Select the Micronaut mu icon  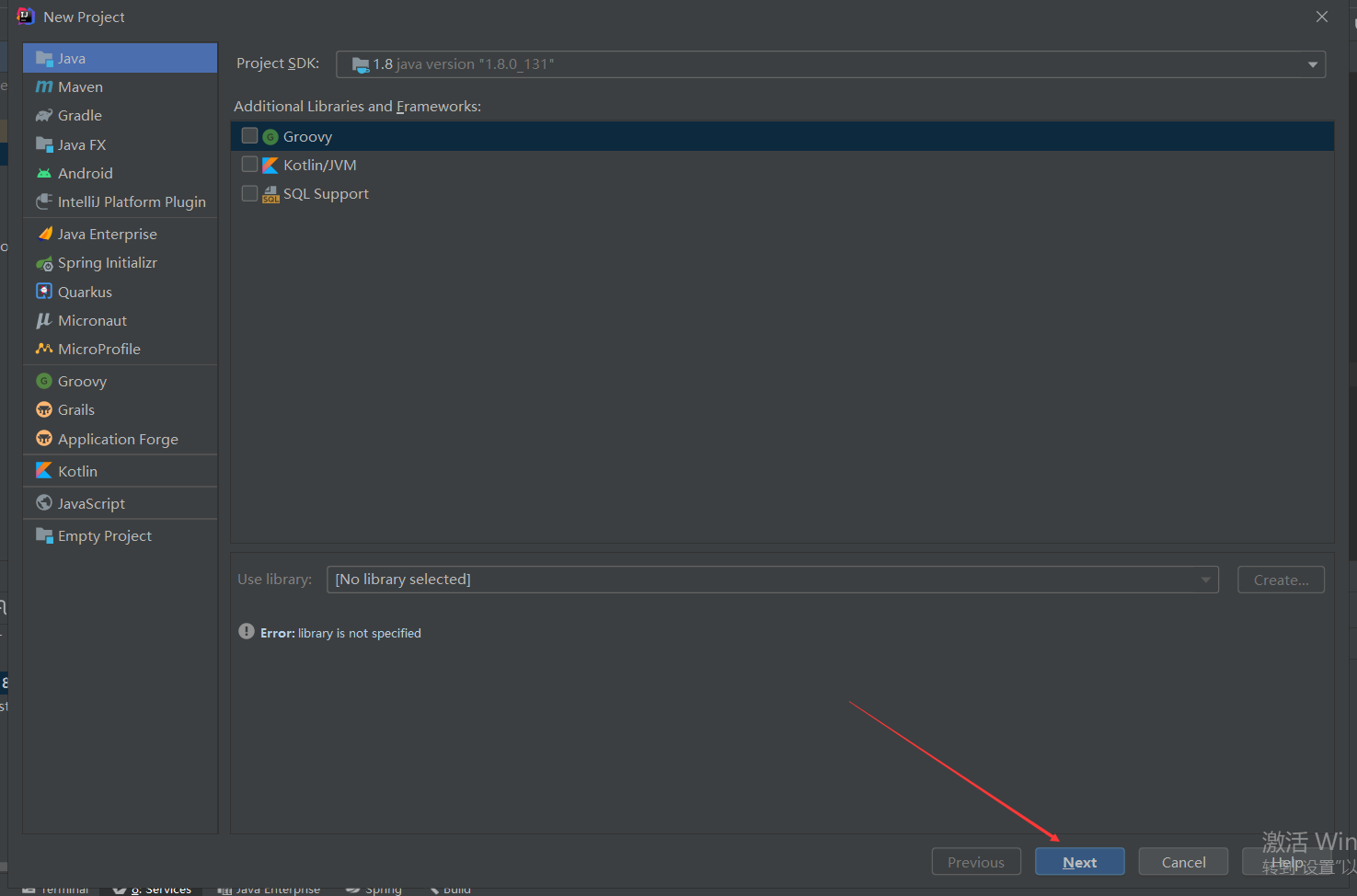(44, 320)
